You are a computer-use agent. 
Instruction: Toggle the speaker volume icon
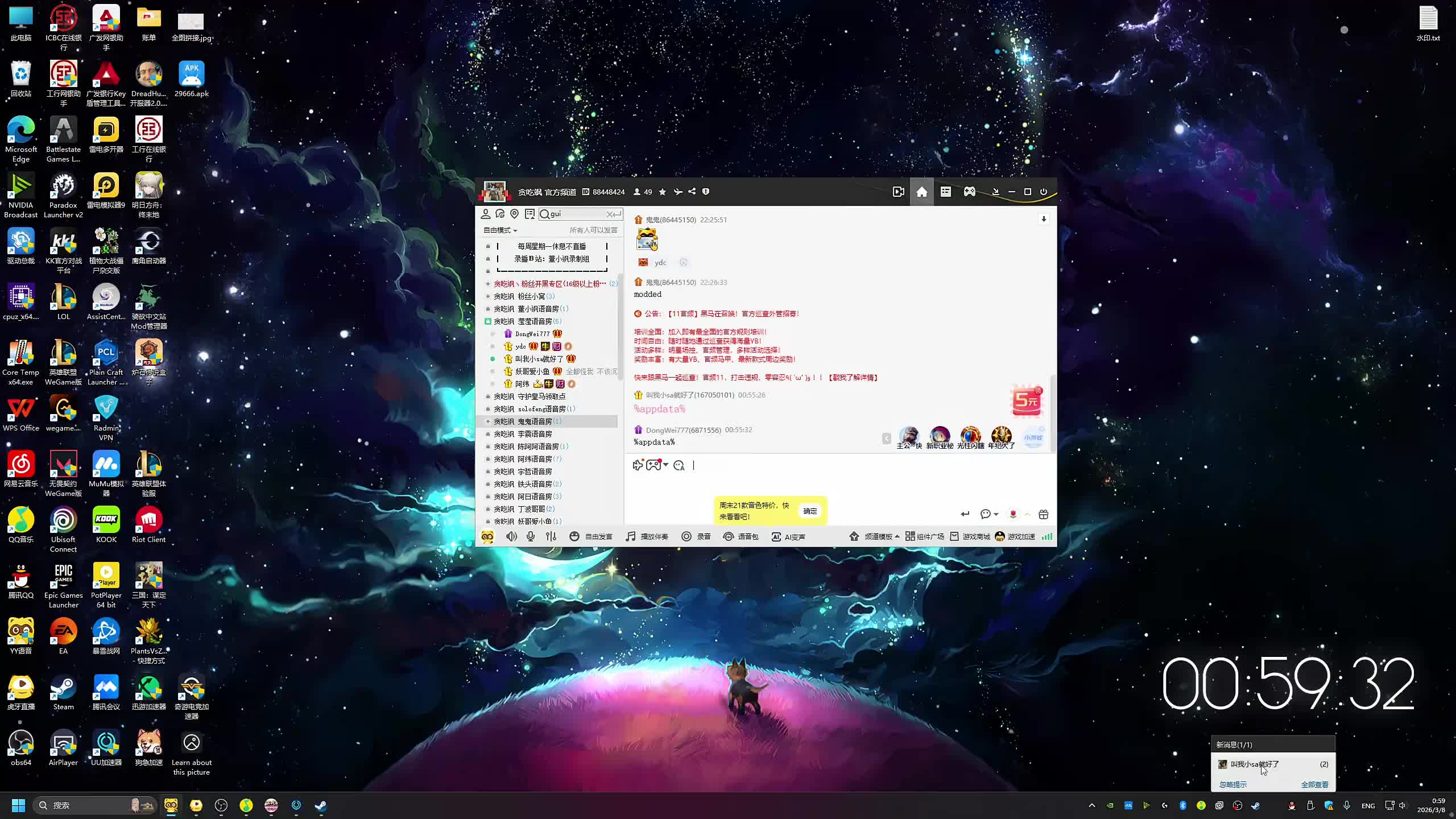(x=511, y=536)
